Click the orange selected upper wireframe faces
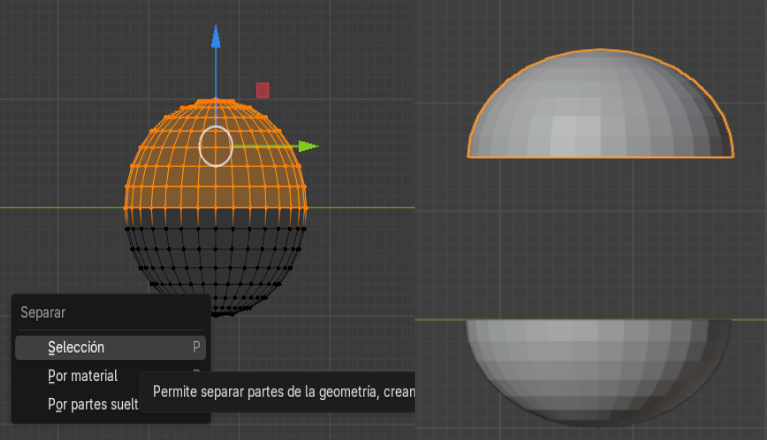This screenshot has width=767, height=440. [x=170, y=180]
